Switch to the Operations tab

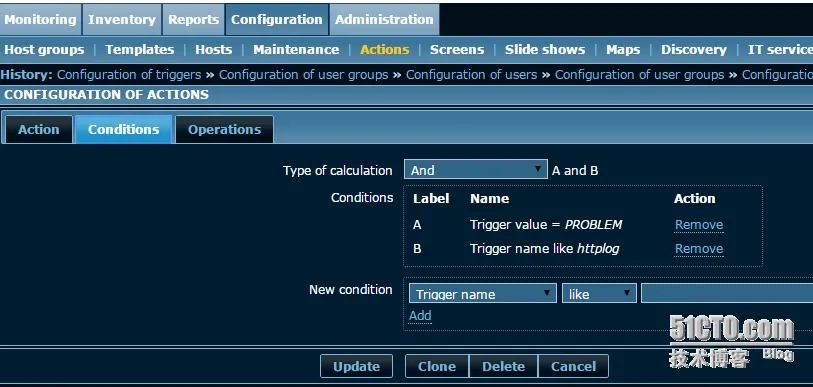225,129
